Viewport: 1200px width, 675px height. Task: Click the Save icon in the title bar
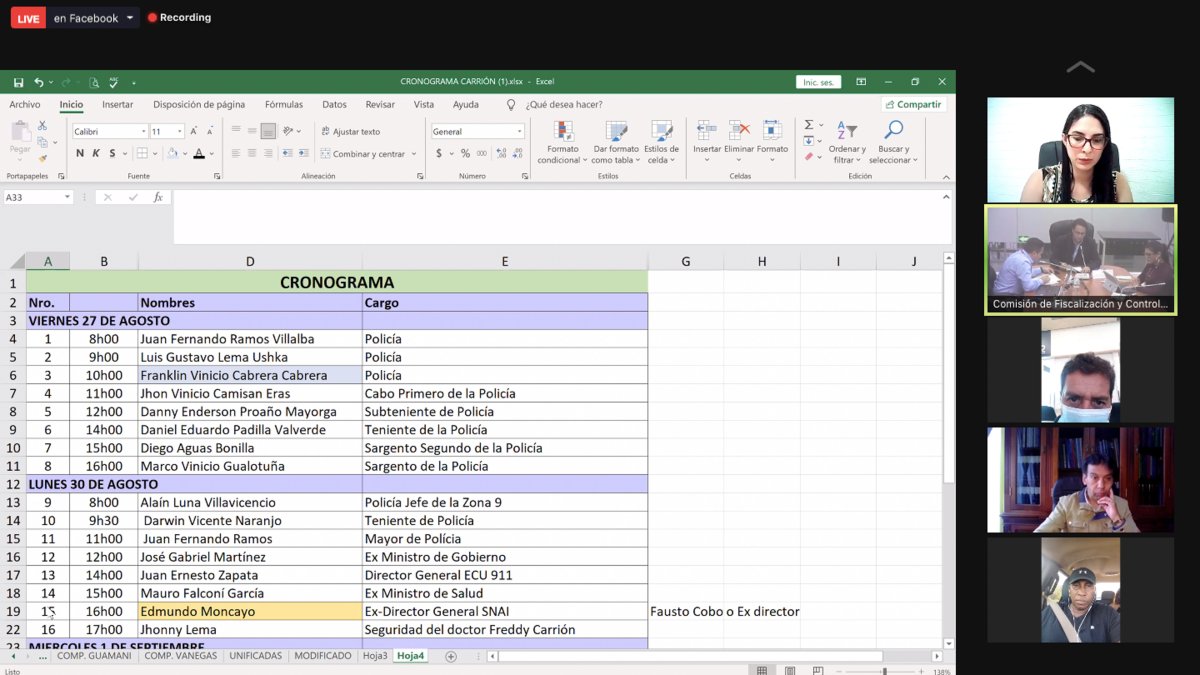[x=18, y=82]
